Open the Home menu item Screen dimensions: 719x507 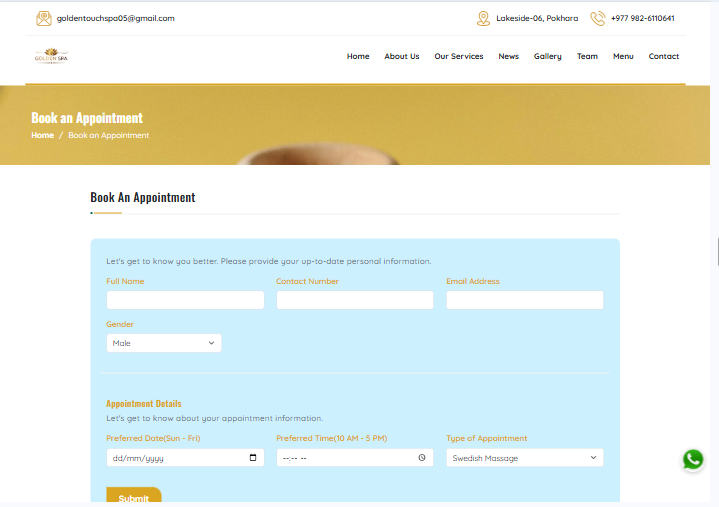tap(358, 56)
